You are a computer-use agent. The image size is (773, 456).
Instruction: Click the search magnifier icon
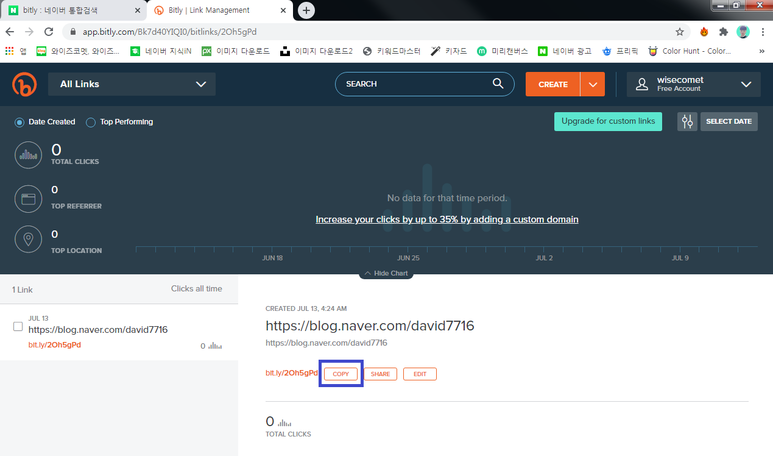[x=498, y=84]
